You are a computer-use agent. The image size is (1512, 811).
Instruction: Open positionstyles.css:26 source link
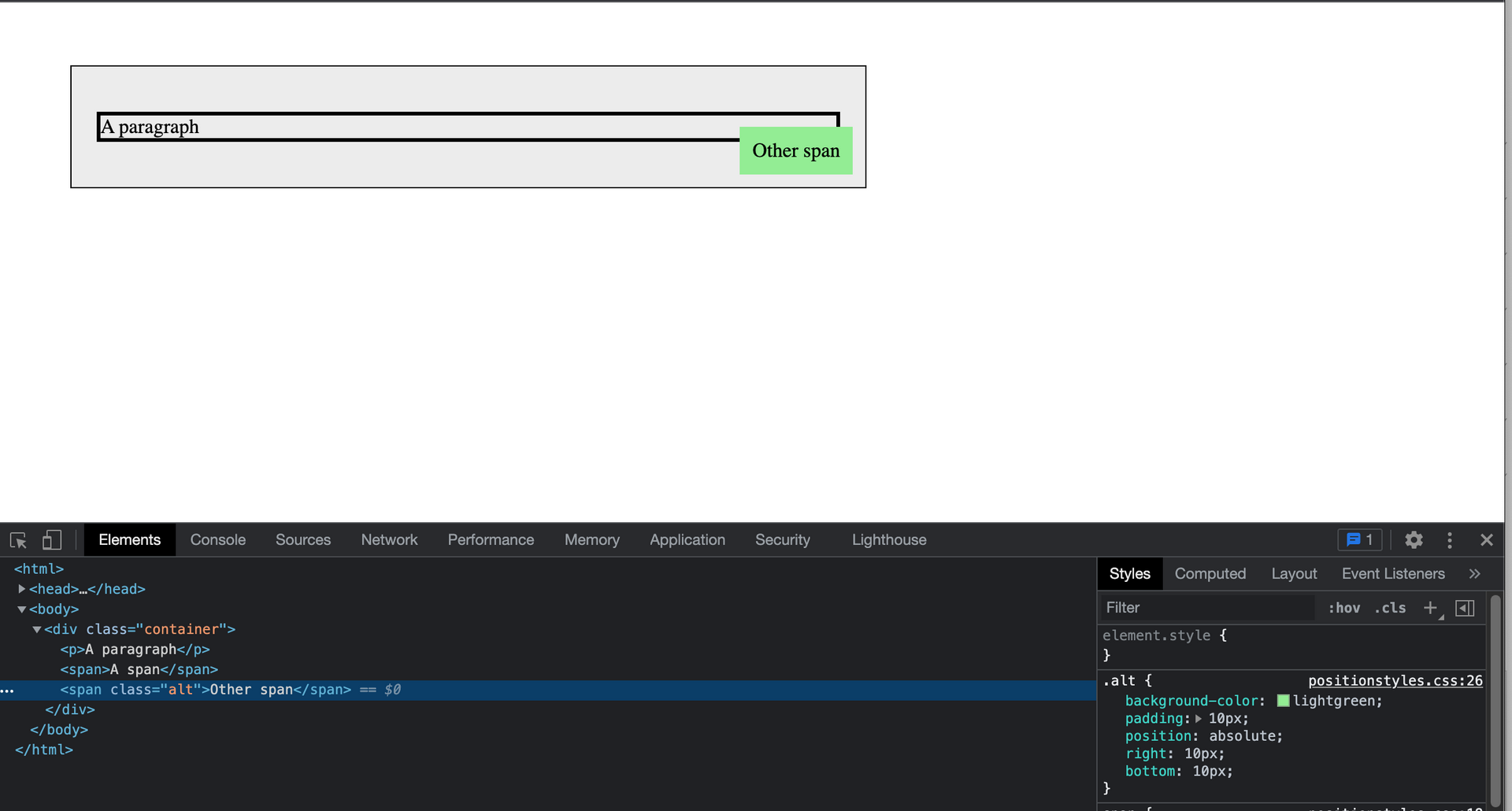point(1395,681)
